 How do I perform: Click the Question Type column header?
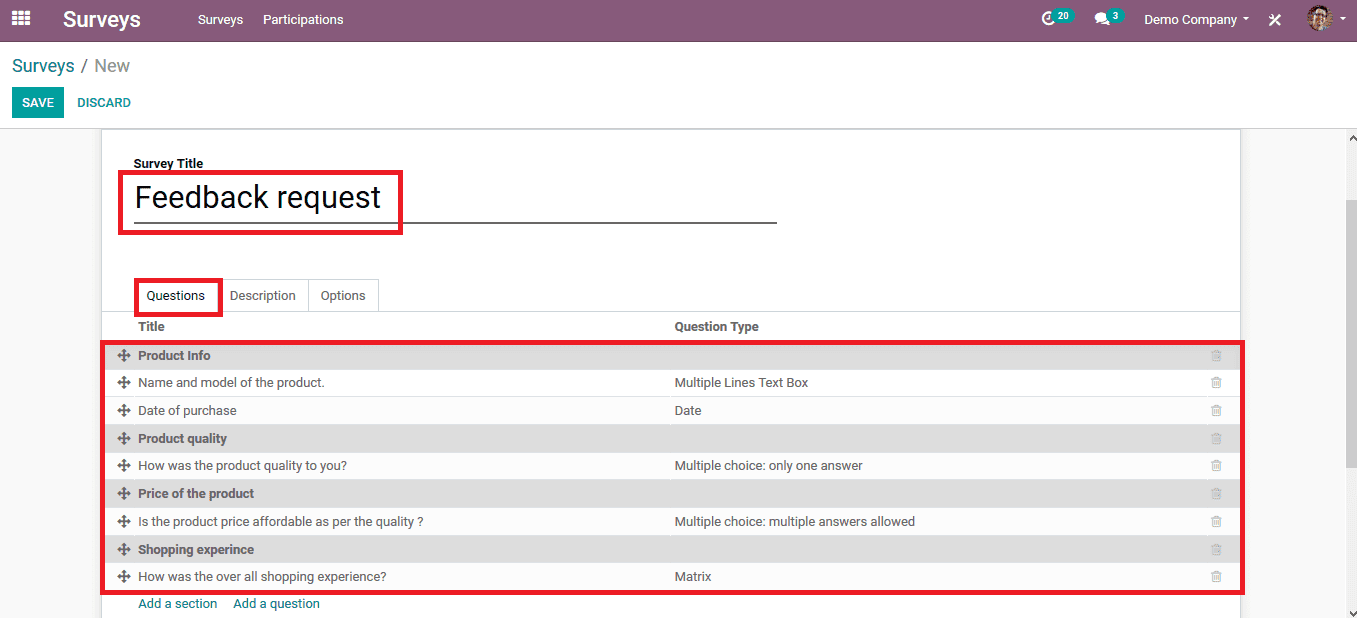click(716, 327)
